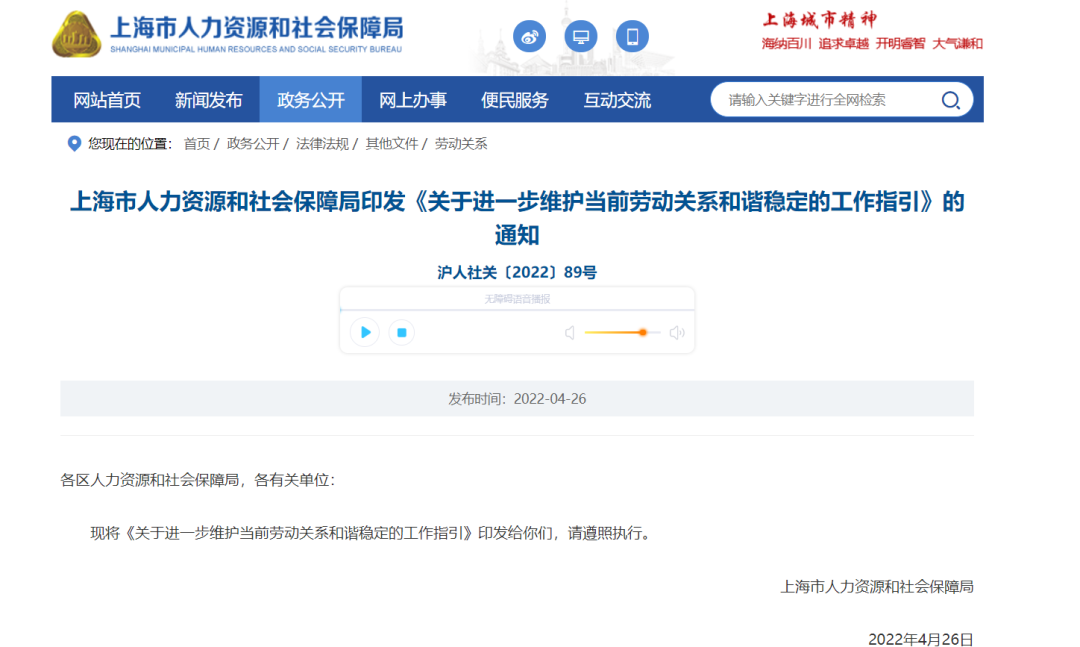The image size is (1080, 647).
Task: Switch to the 新闻发布 section
Action: [x=208, y=99]
